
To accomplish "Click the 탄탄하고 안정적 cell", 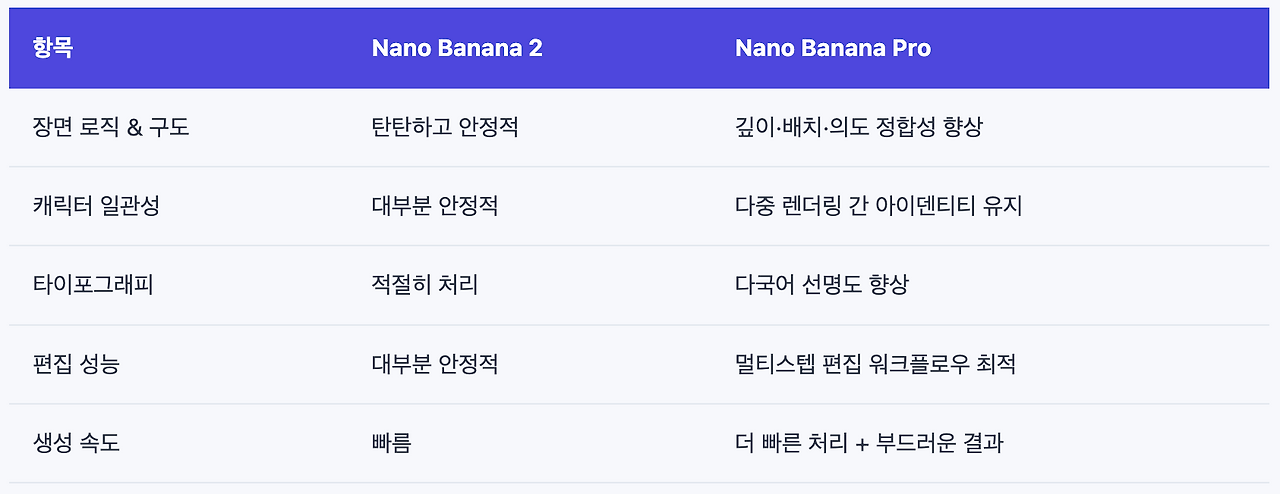I will [x=444, y=127].
